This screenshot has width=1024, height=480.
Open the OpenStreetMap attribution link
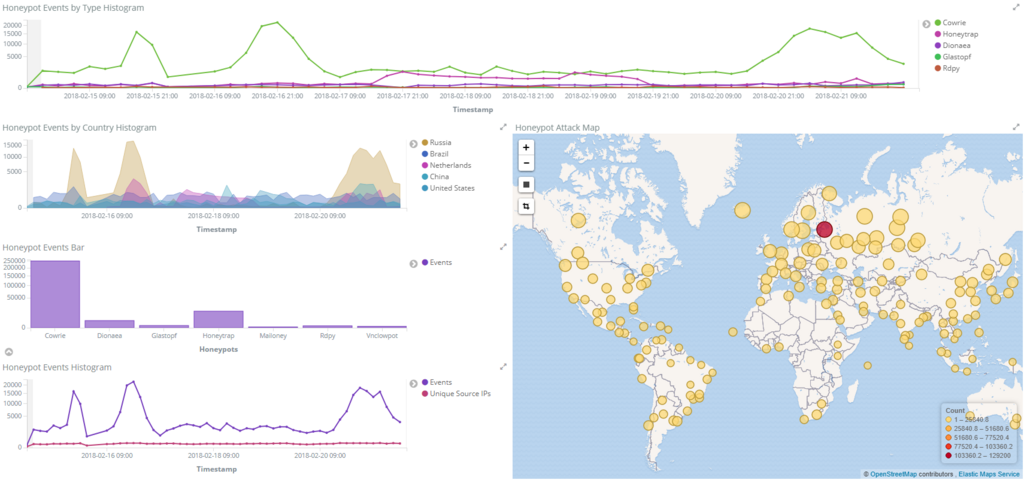(x=893, y=474)
